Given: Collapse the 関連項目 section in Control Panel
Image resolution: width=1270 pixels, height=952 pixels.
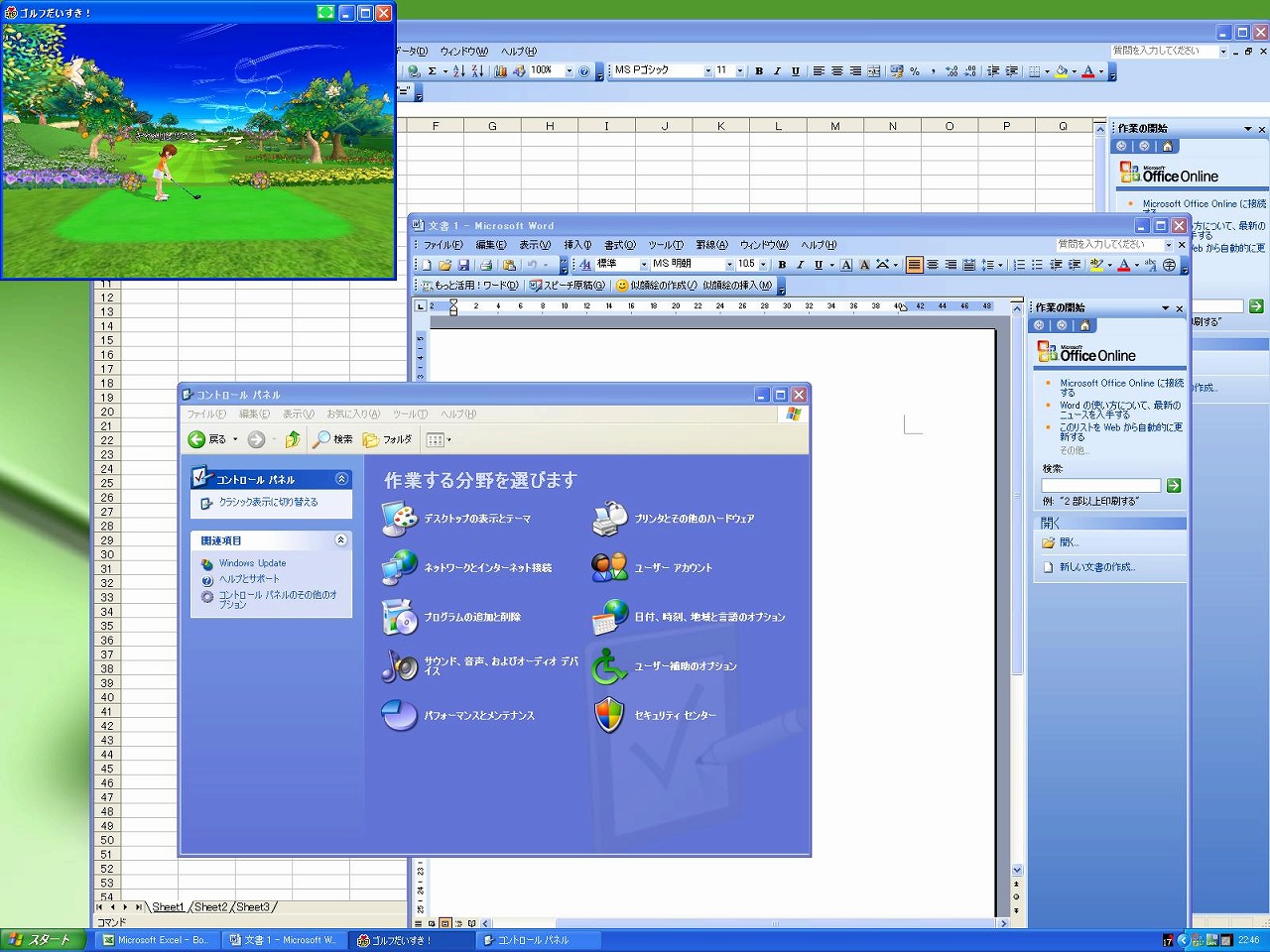Looking at the screenshot, I should click(340, 540).
